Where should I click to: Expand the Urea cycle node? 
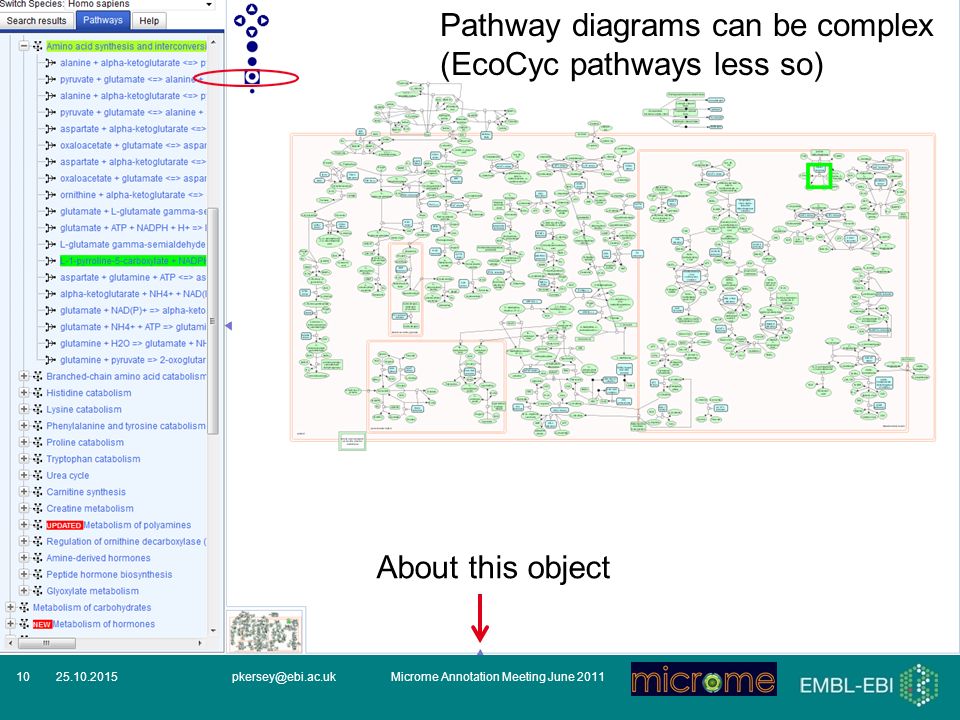point(24,475)
